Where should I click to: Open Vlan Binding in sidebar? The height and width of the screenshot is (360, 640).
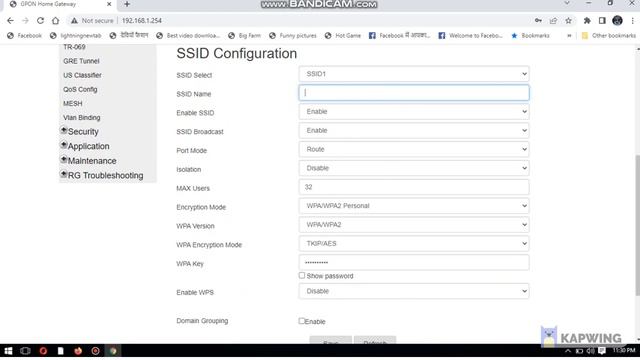[82, 118]
